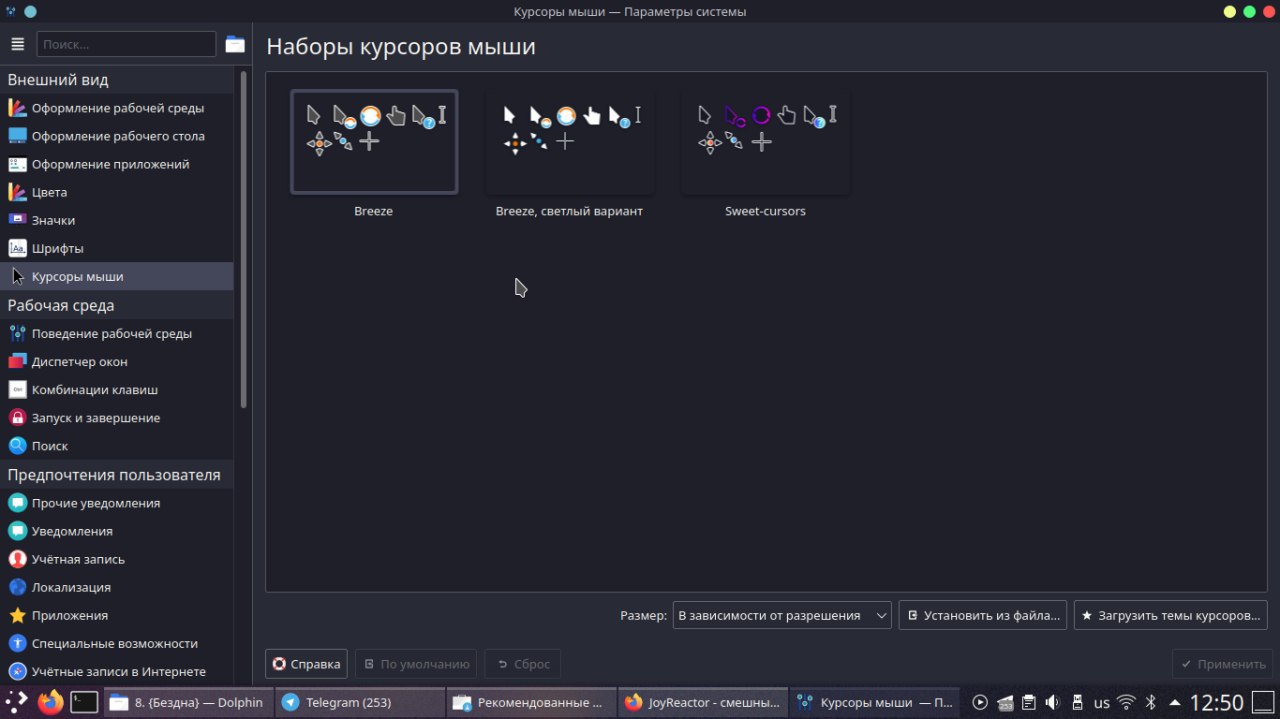Open the Шрифты settings page
1280x719 pixels.
coord(117,248)
